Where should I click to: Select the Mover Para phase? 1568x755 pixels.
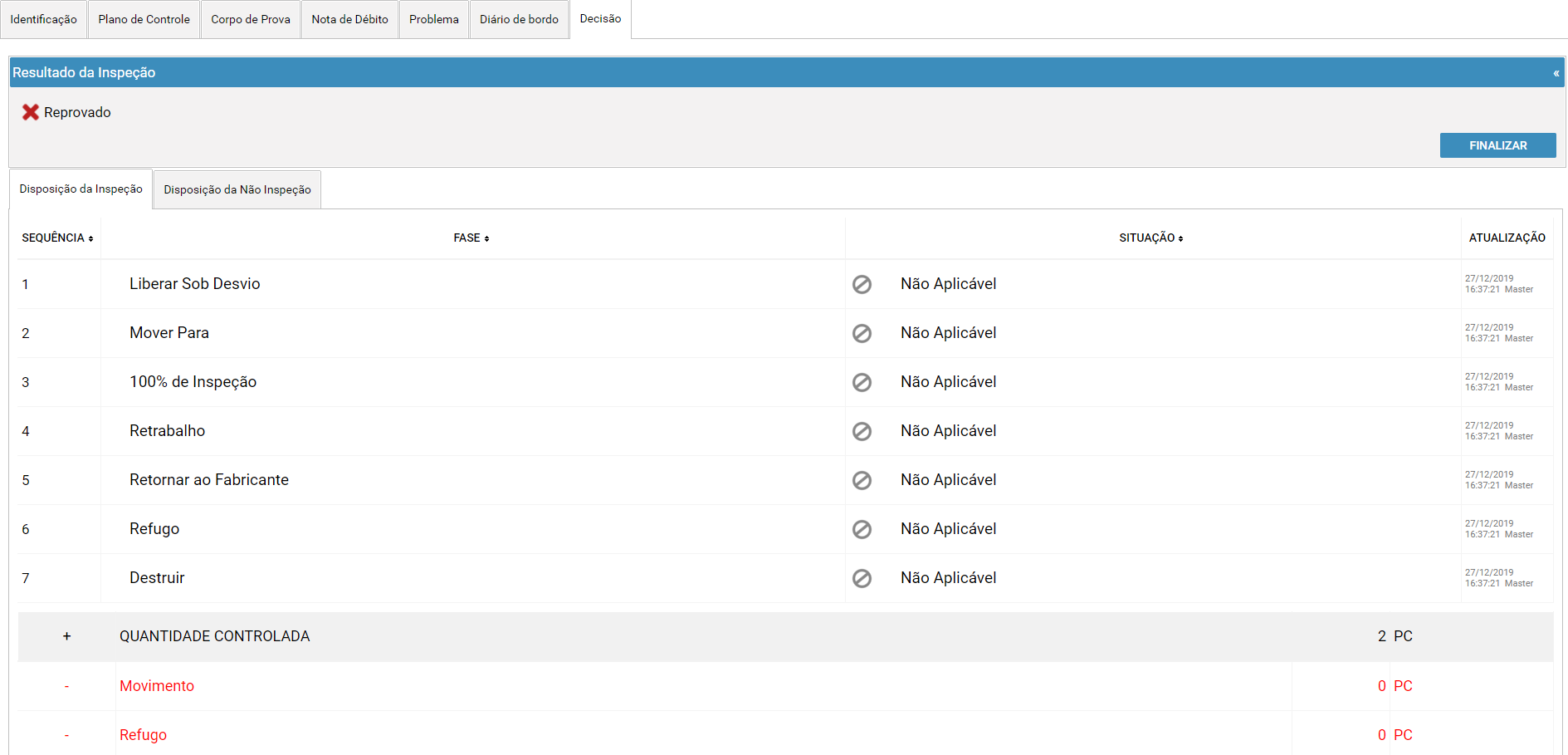click(169, 333)
